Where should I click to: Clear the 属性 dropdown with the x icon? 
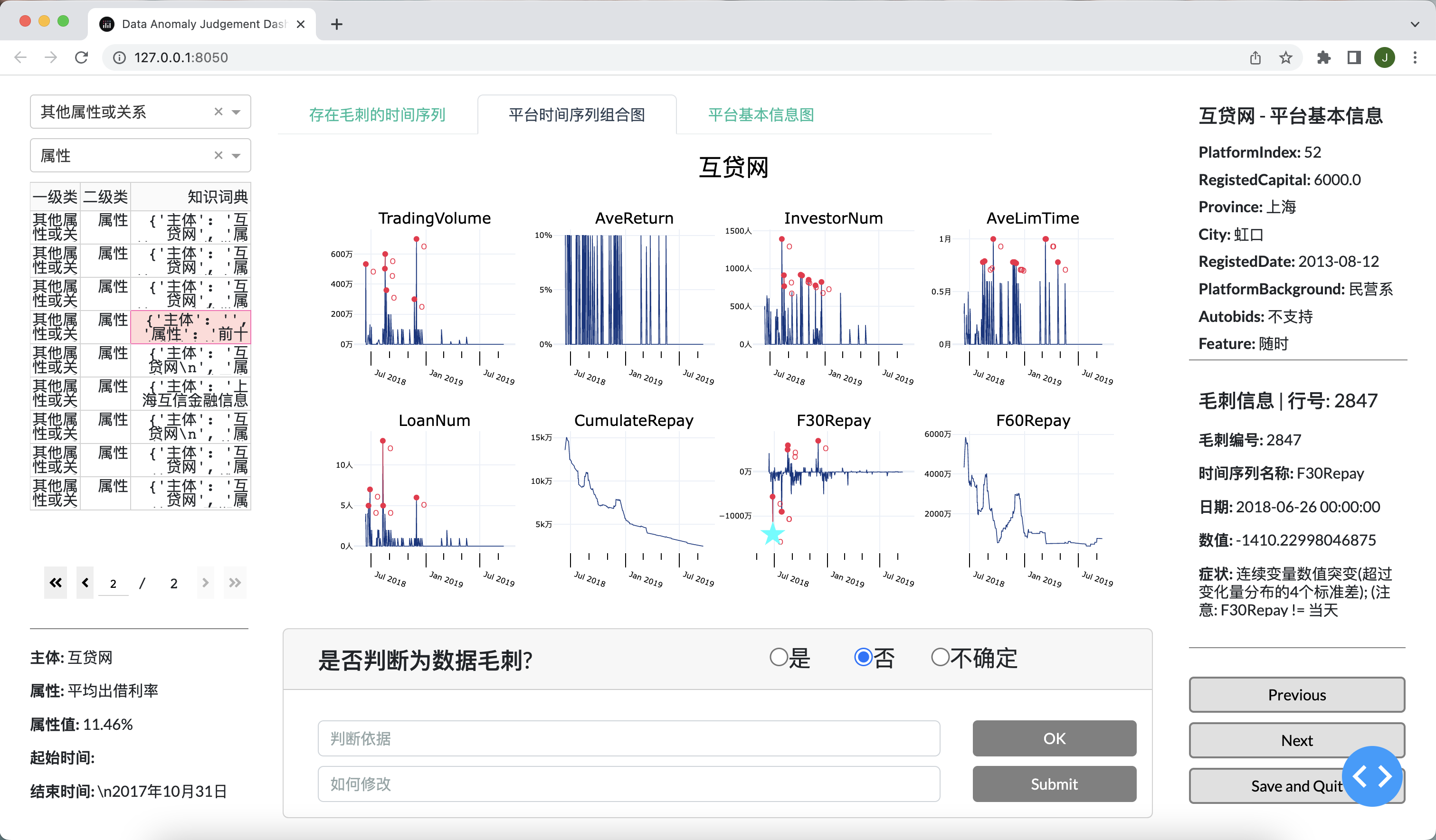(x=218, y=155)
